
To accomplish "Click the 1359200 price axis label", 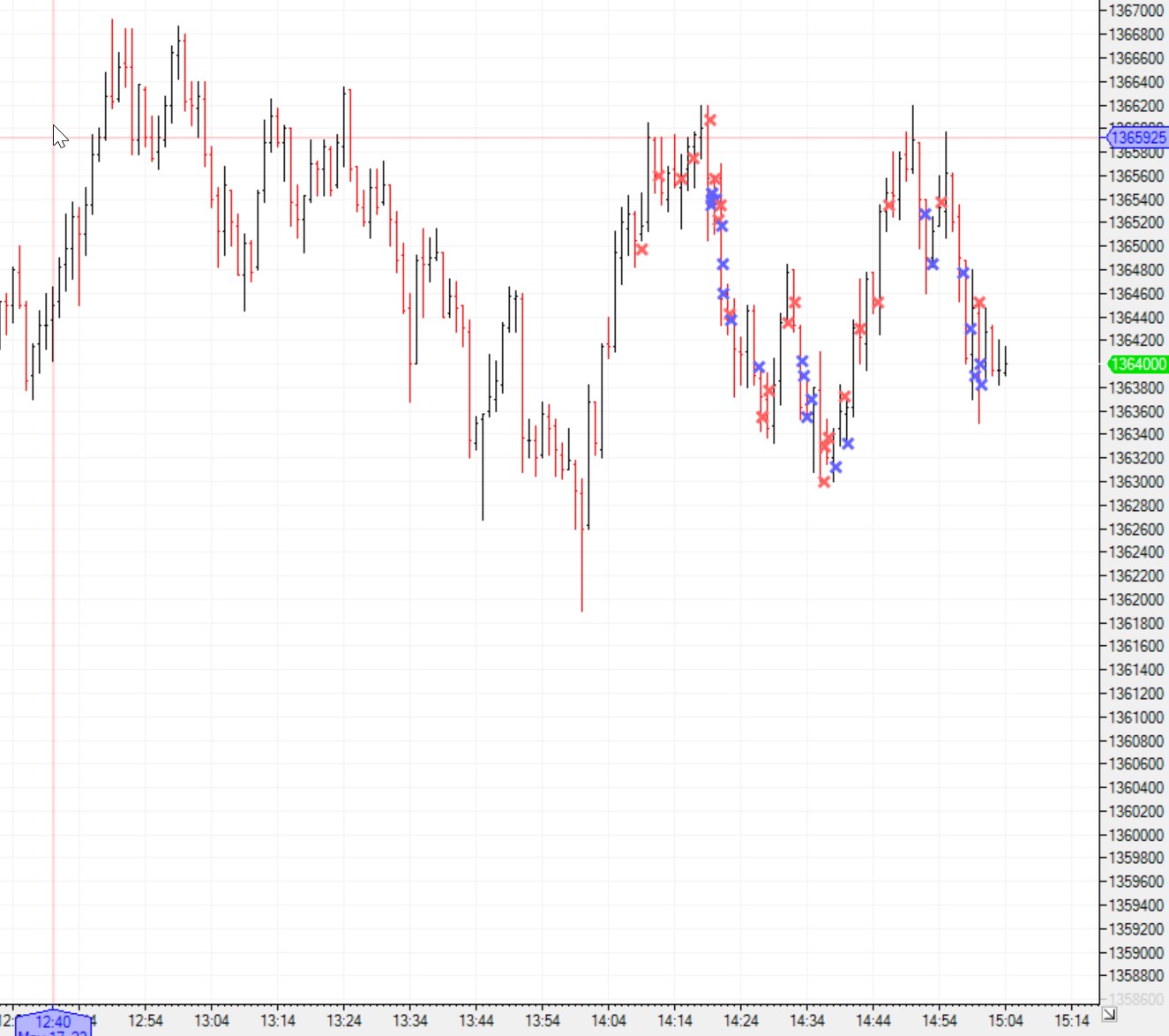I will click(1136, 929).
